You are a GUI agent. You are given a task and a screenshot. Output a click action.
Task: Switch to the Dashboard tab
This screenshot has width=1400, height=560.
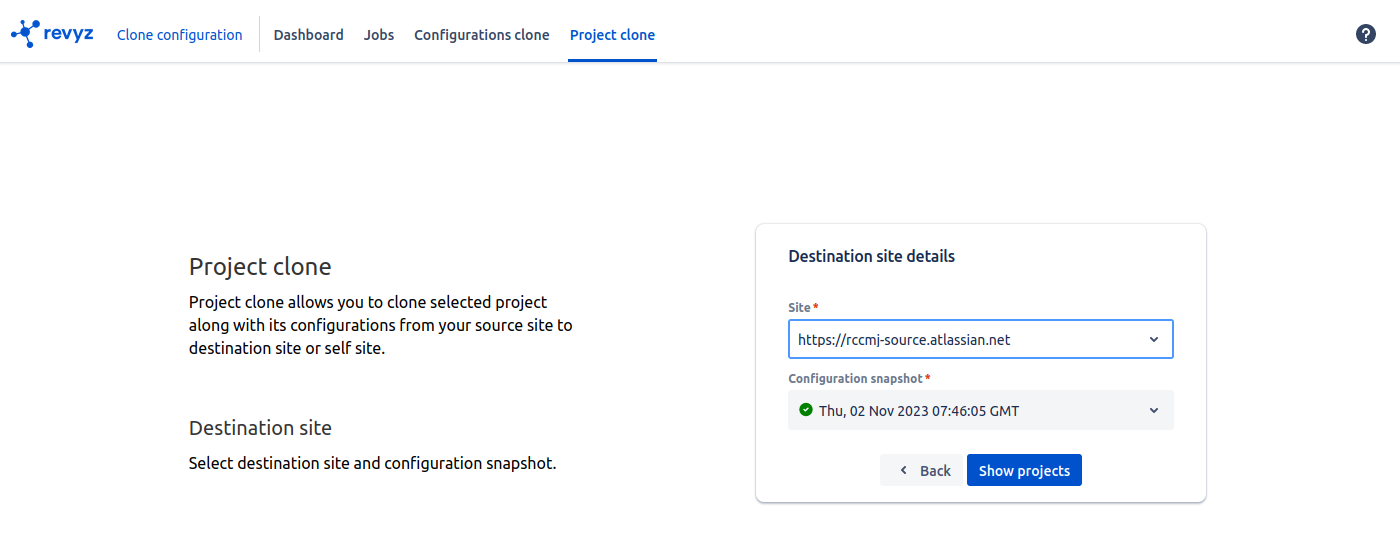[308, 35]
